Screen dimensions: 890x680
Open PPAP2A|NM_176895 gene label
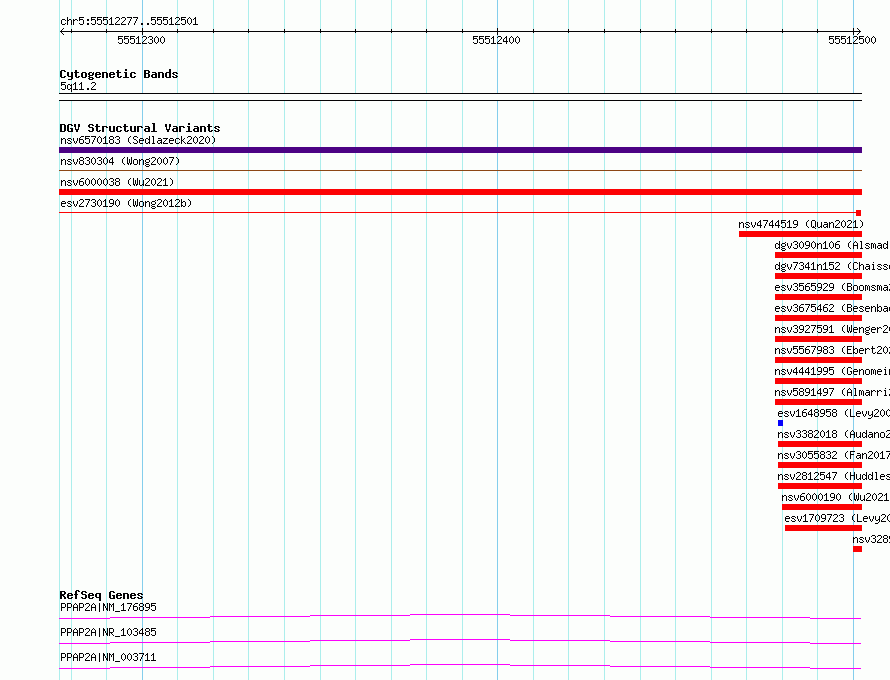coord(108,607)
